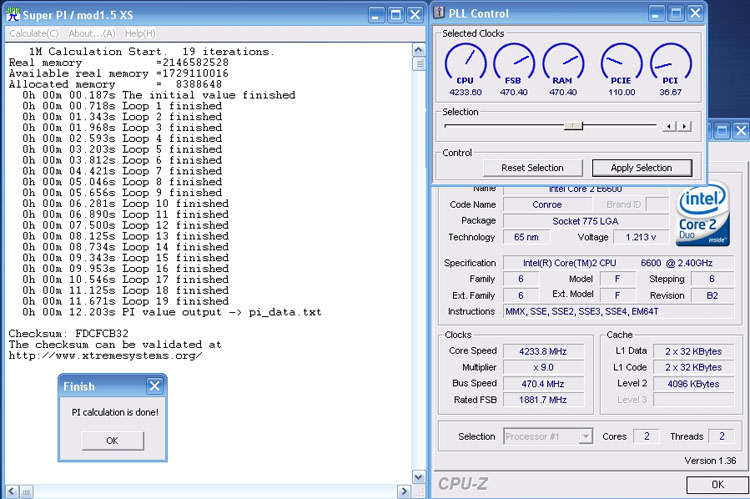The height and width of the screenshot is (499, 750).
Task: Click the Bus Speed 470.4 MHz value
Action: 543,384
